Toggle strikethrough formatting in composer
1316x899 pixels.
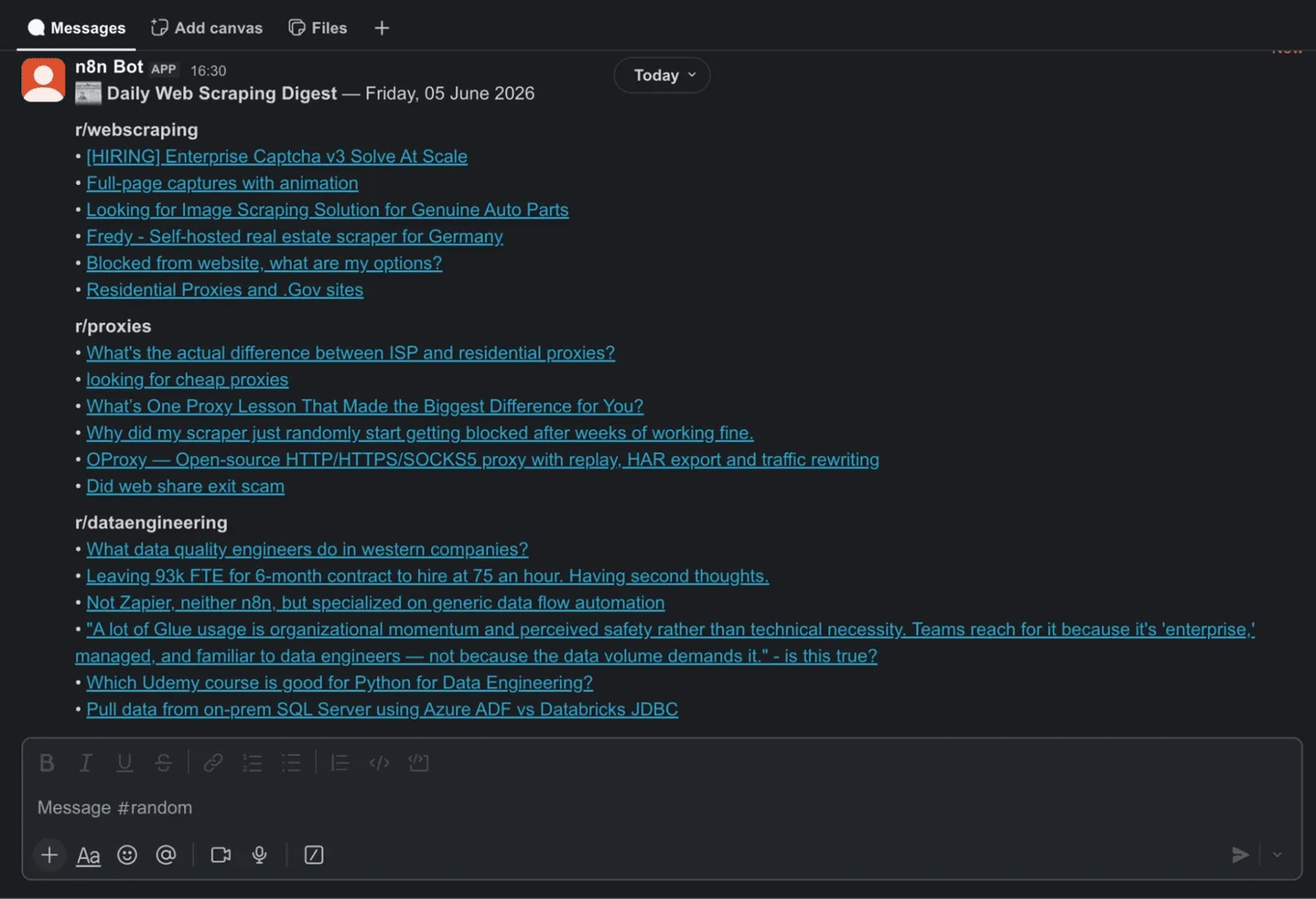coord(164,763)
